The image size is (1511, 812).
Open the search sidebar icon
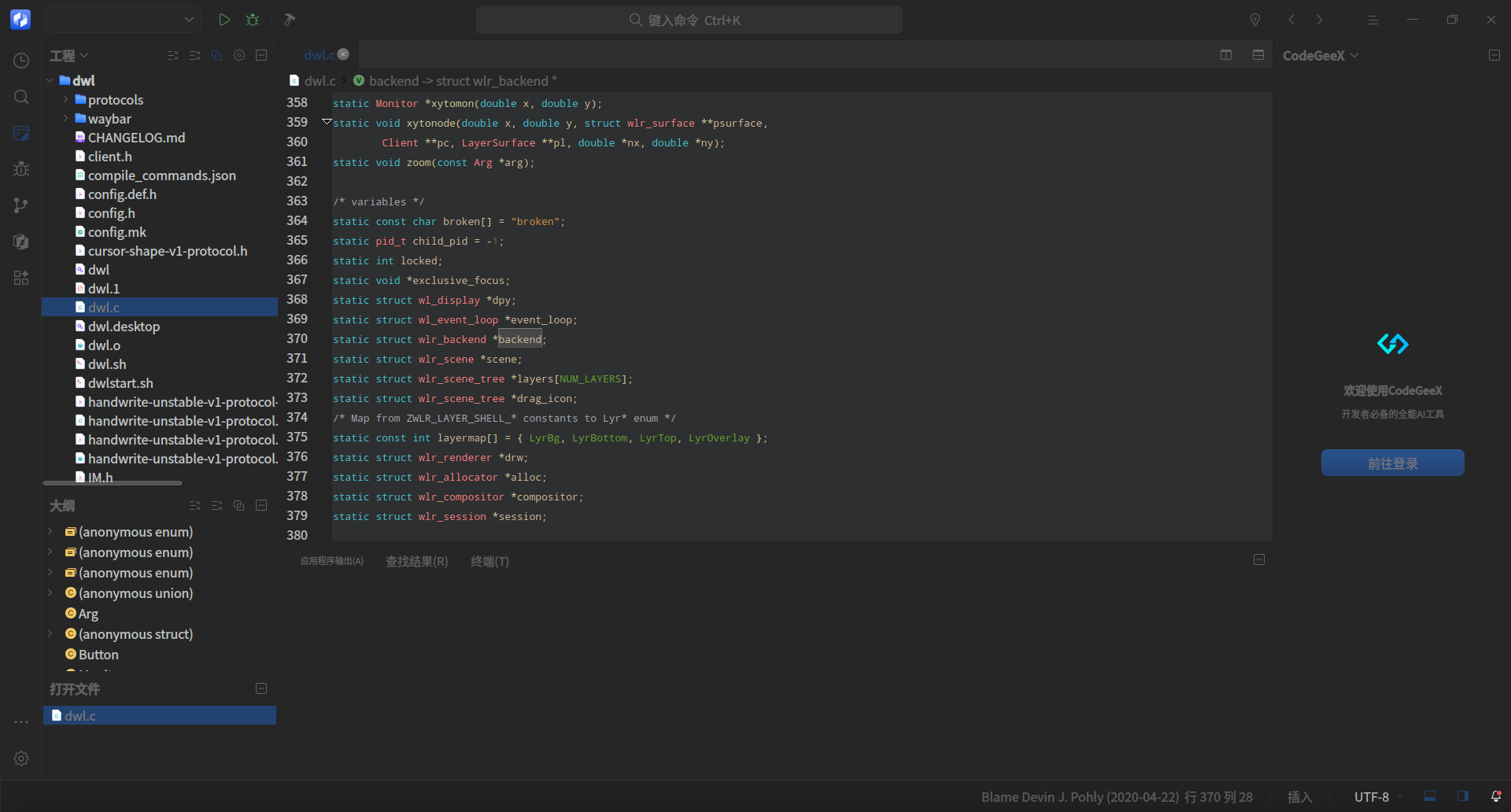[x=21, y=97]
